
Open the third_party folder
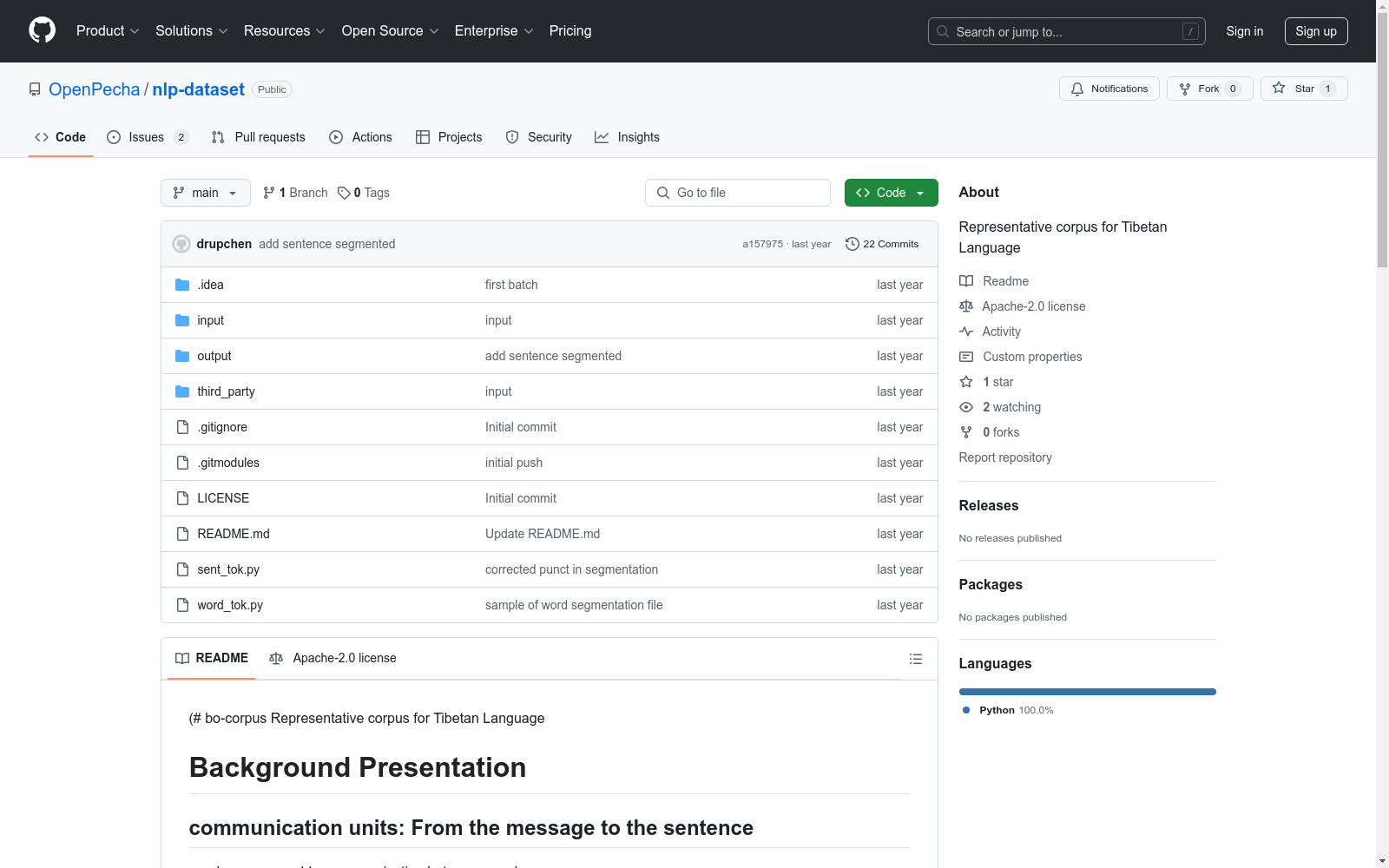(x=226, y=391)
